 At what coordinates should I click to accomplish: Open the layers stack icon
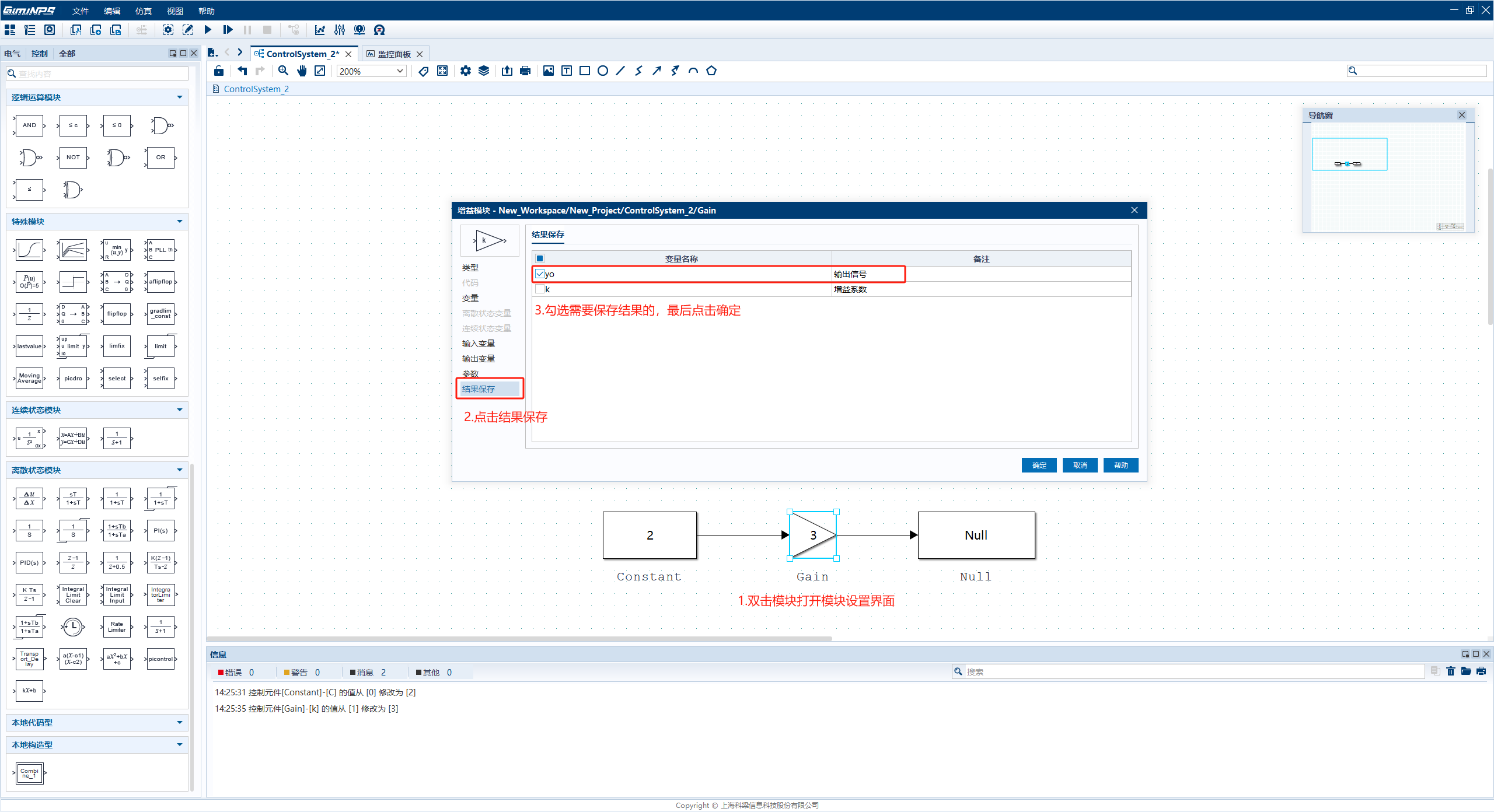coord(484,71)
